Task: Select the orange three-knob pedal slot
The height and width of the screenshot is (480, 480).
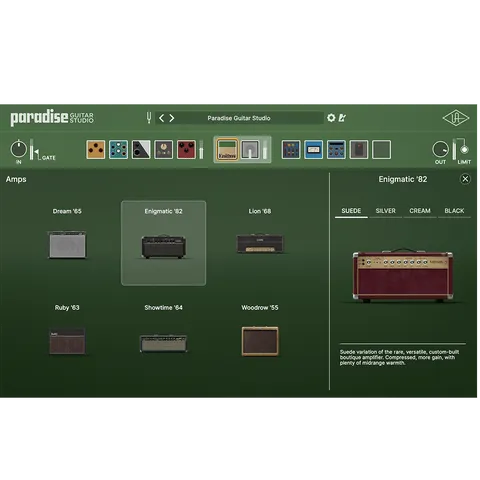Action: click(96, 149)
